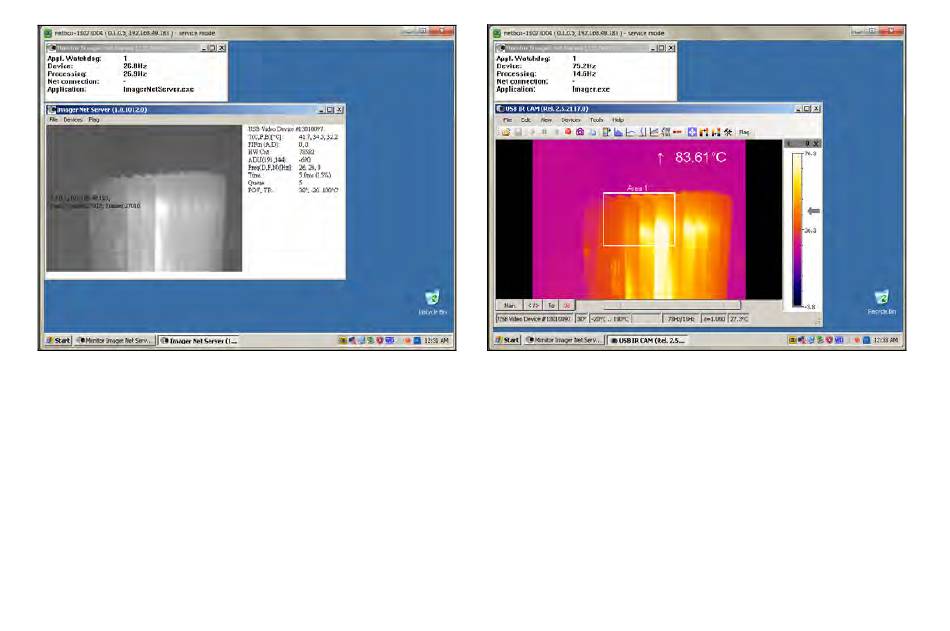This screenshot has height=631, width=950.
Task: Click the 12:31 AM taskbar clock
Action: tap(436, 341)
